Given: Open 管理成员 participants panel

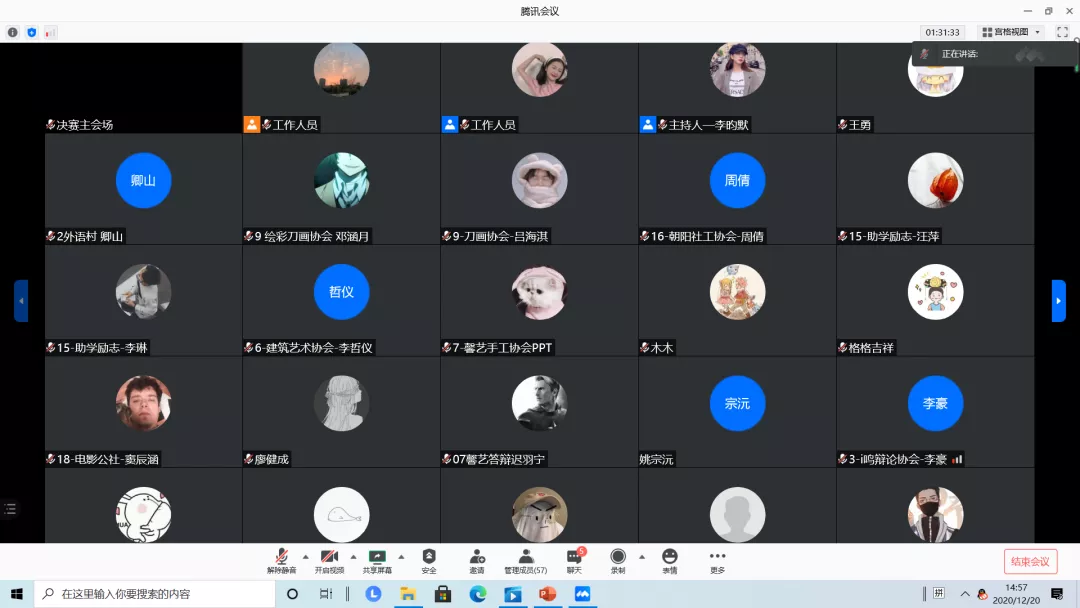Looking at the screenshot, I should coord(525,560).
